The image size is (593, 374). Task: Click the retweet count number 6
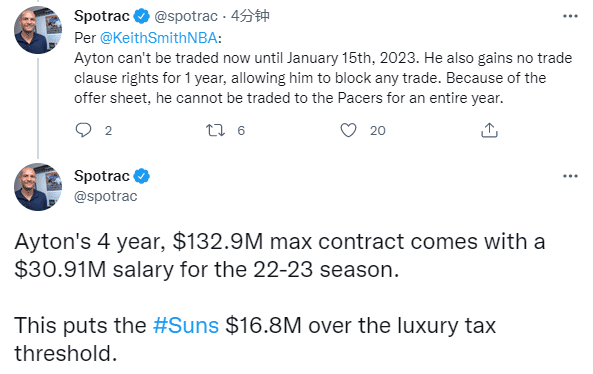(x=241, y=130)
